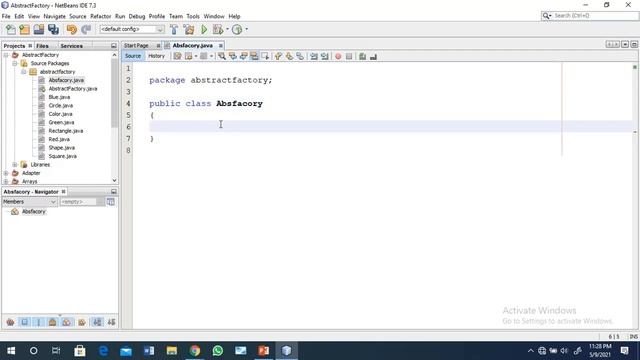This screenshot has width=640, height=360.
Task: Open WhatsApp from the taskbar
Action: (x=218, y=351)
